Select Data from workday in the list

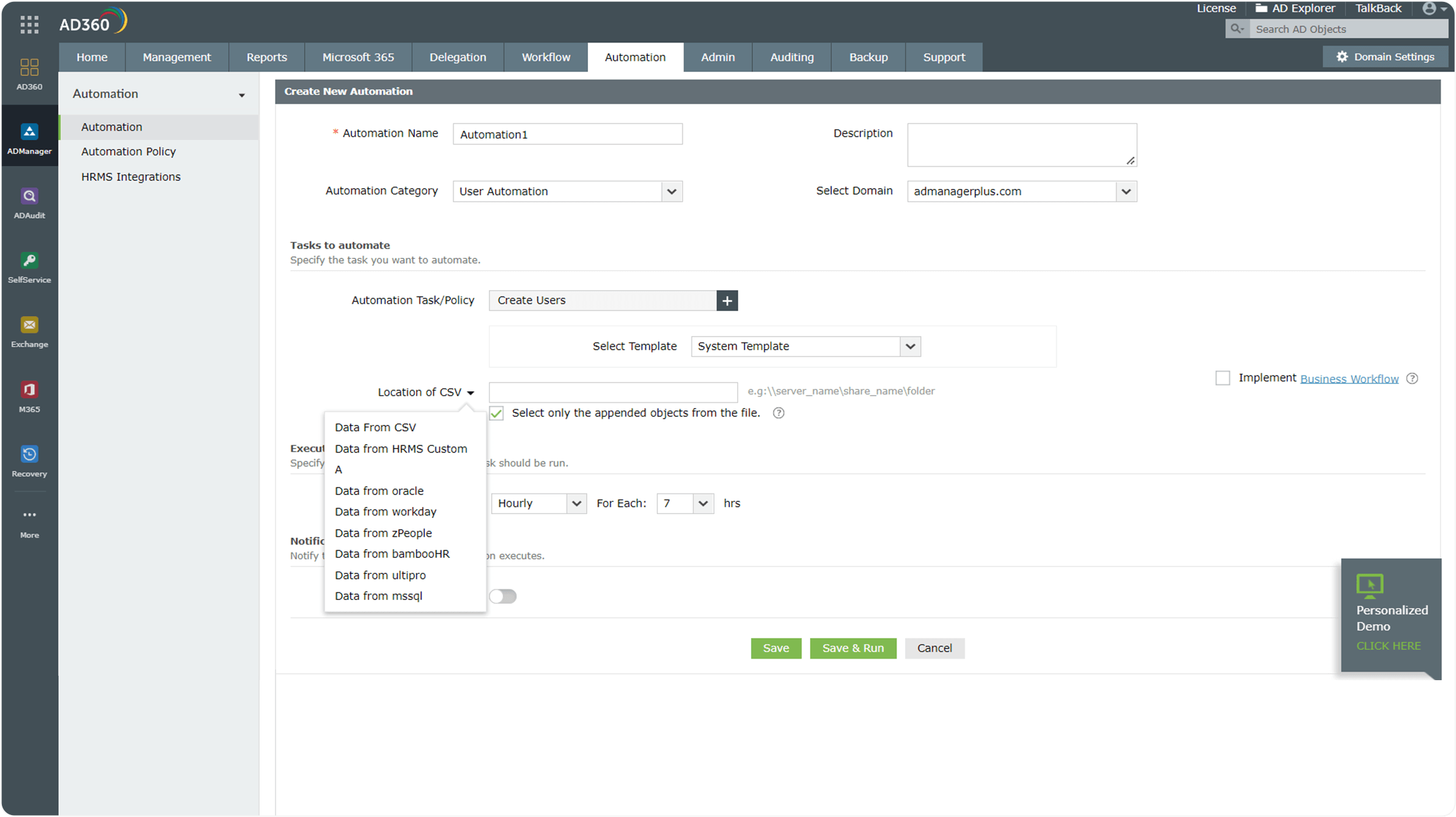(386, 512)
